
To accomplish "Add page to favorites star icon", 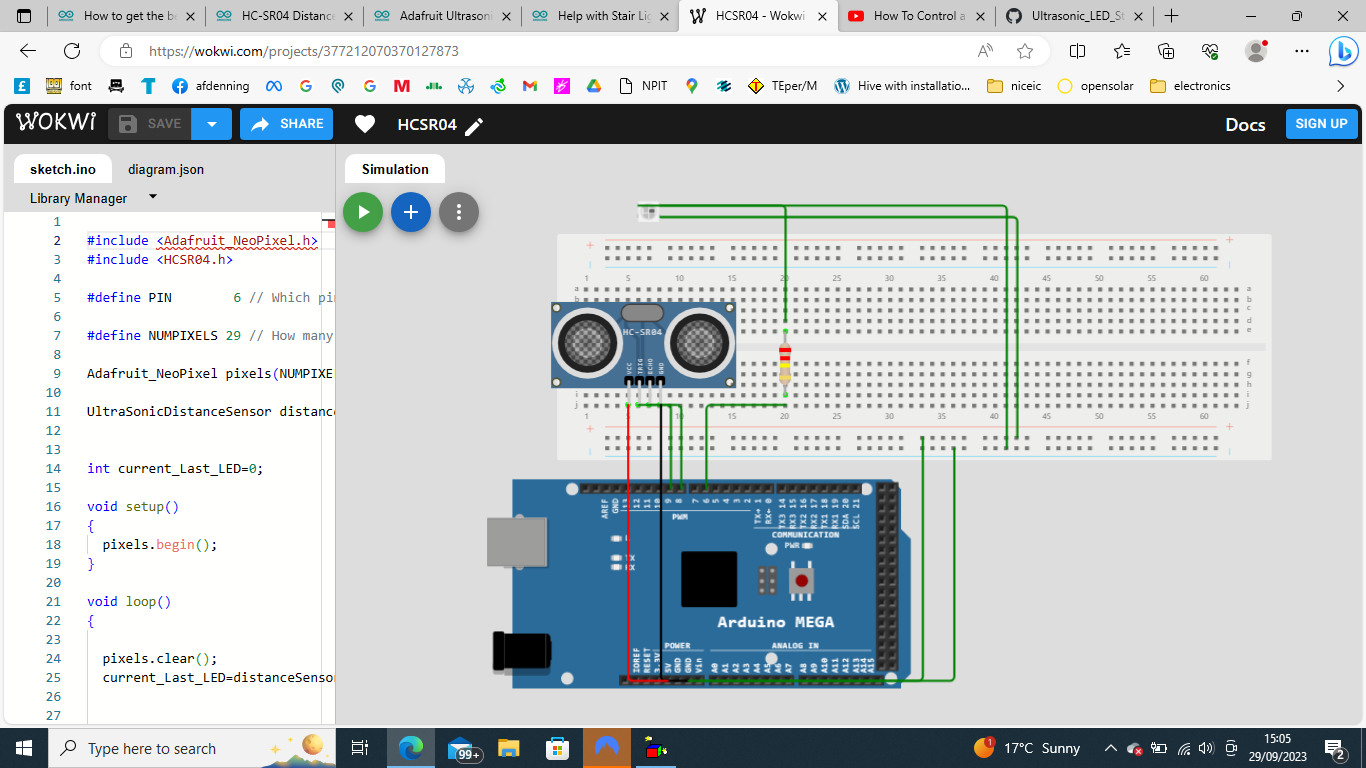I will coord(1025,51).
